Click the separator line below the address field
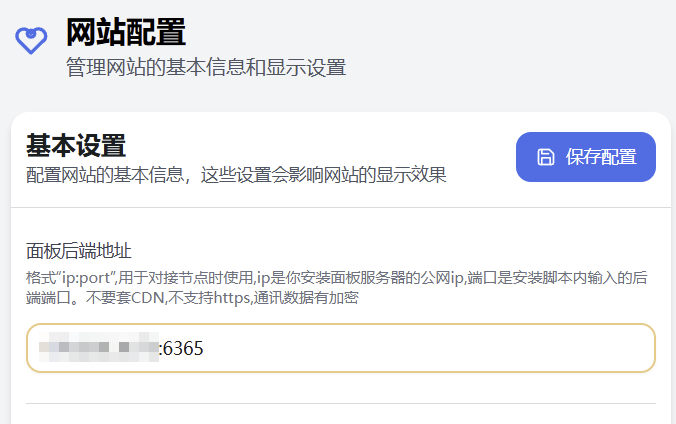 pos(340,404)
